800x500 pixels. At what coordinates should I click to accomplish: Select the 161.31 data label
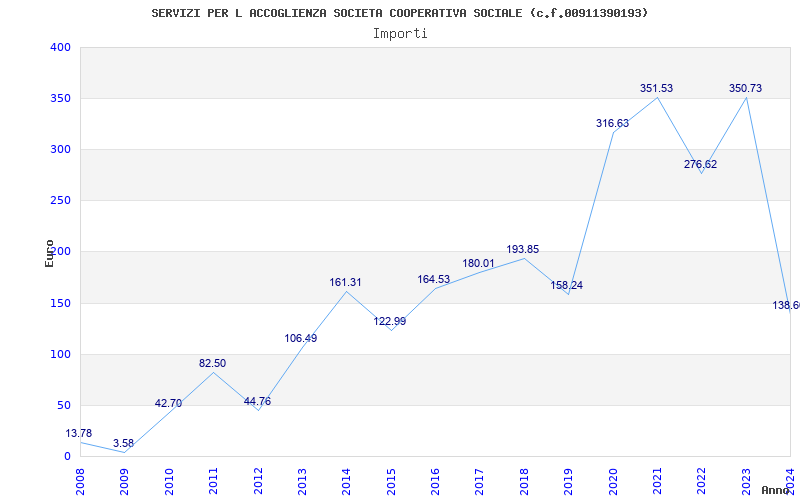pyautogui.click(x=345, y=282)
